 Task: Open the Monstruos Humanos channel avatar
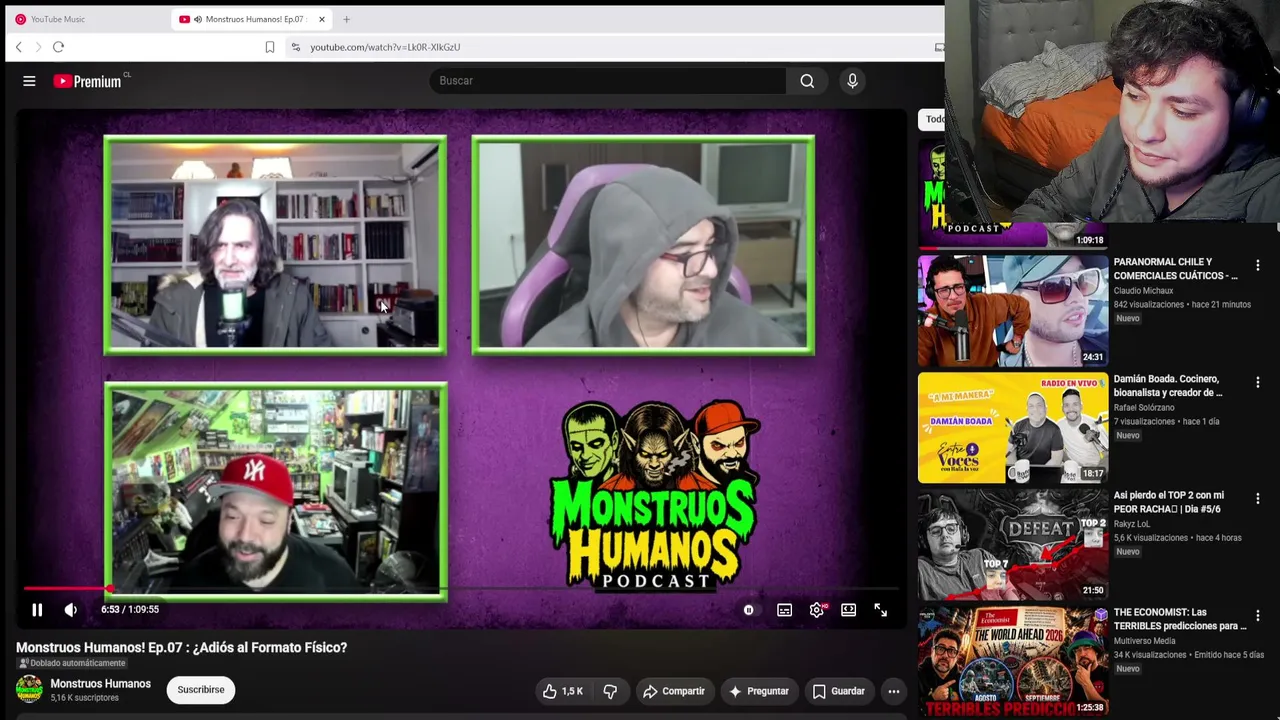point(29,690)
